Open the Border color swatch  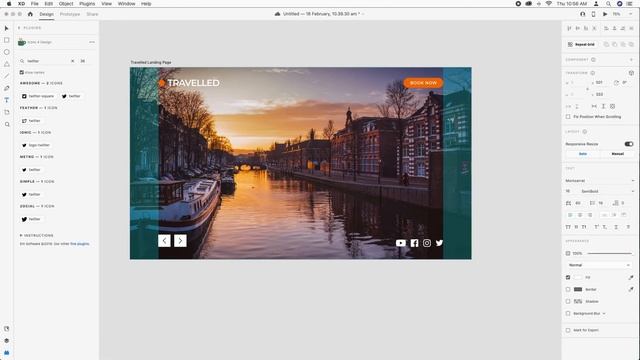point(578,289)
